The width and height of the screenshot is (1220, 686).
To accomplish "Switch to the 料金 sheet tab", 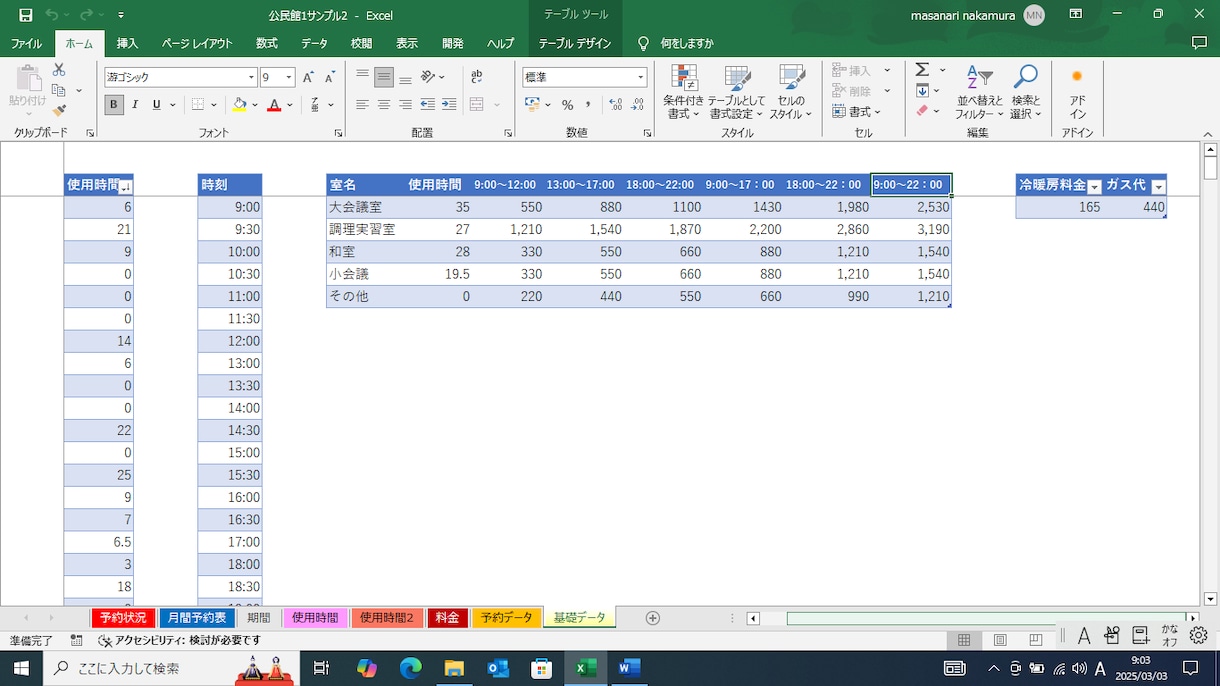I will tap(447, 618).
